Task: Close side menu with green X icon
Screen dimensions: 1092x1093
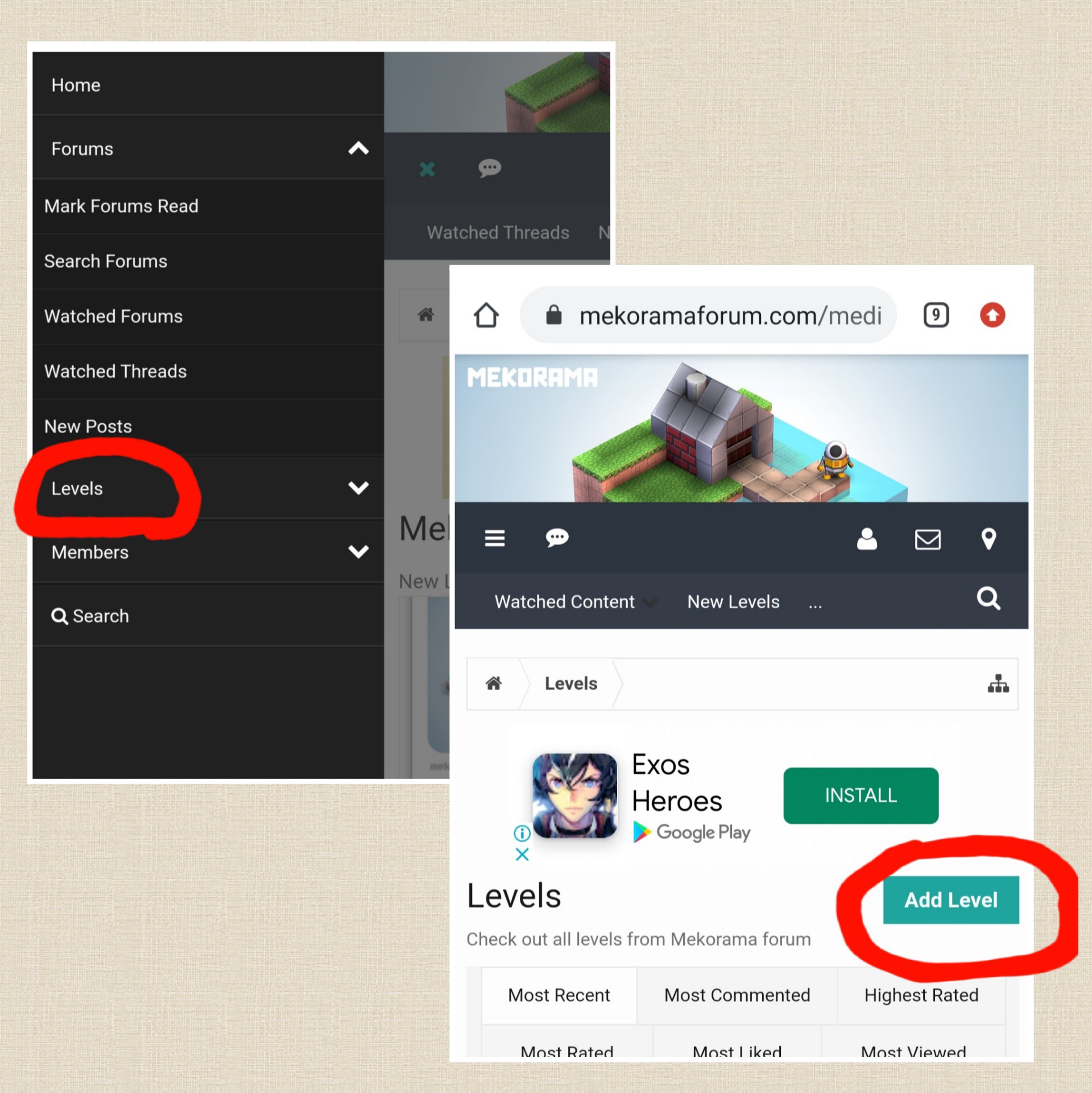Action: pos(427,169)
